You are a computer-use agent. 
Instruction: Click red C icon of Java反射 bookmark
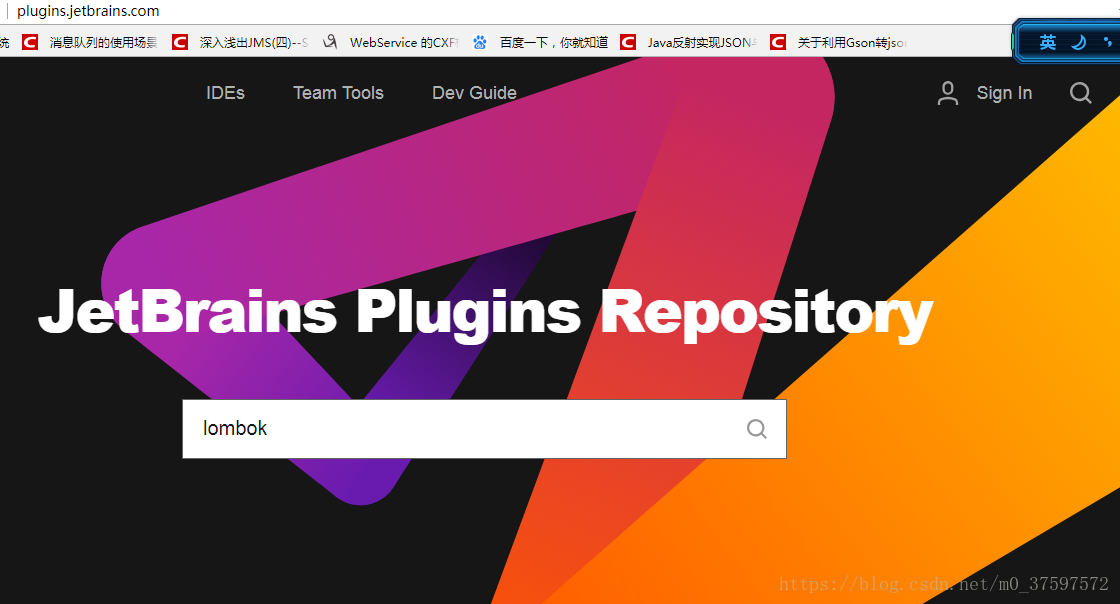tap(628, 42)
